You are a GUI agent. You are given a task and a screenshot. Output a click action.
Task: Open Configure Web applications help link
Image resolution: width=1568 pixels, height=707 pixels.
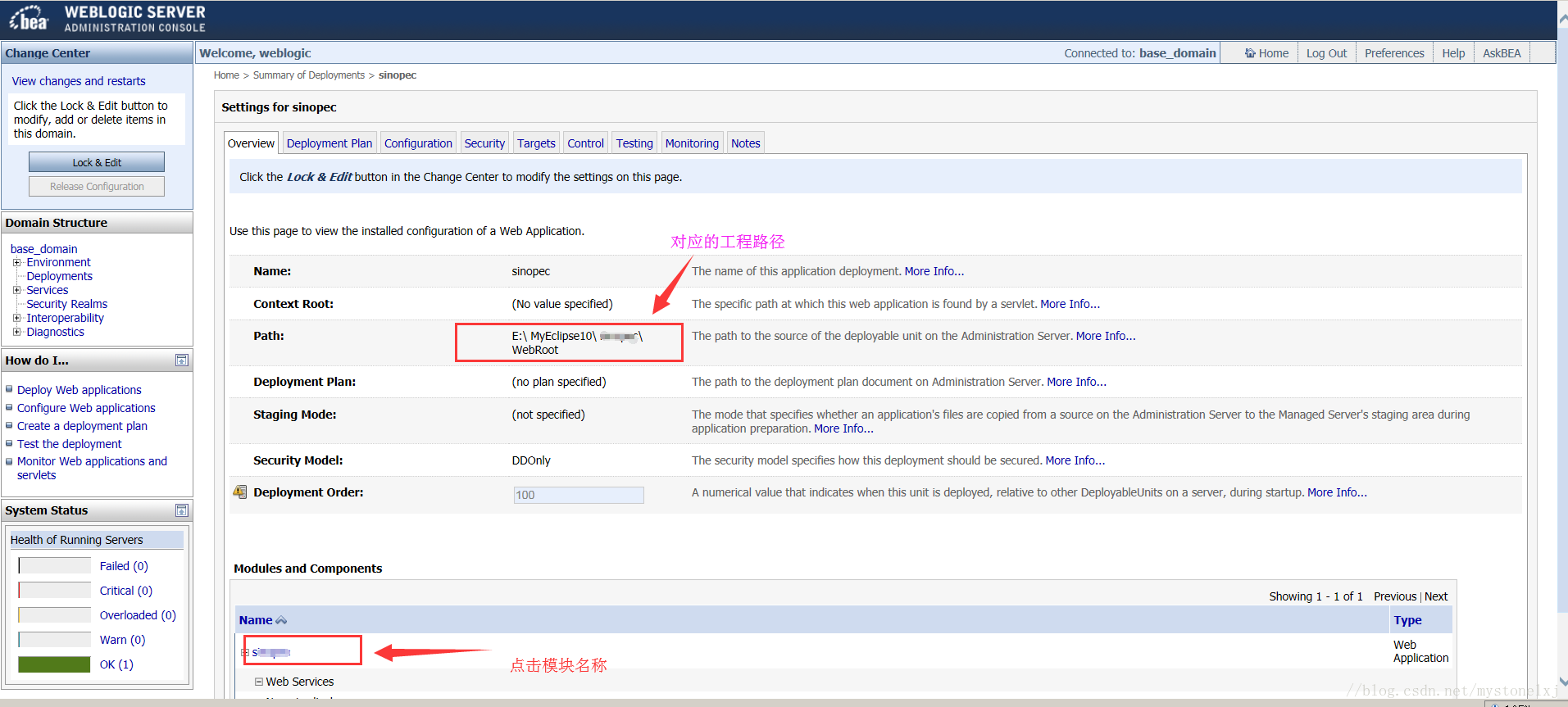tap(86, 408)
